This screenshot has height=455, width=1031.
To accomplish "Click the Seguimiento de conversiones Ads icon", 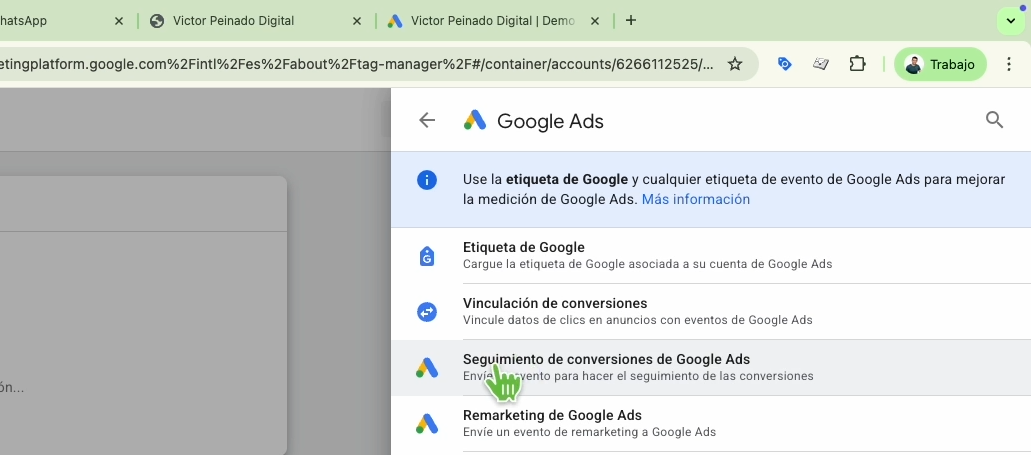I will pyautogui.click(x=427, y=368).
